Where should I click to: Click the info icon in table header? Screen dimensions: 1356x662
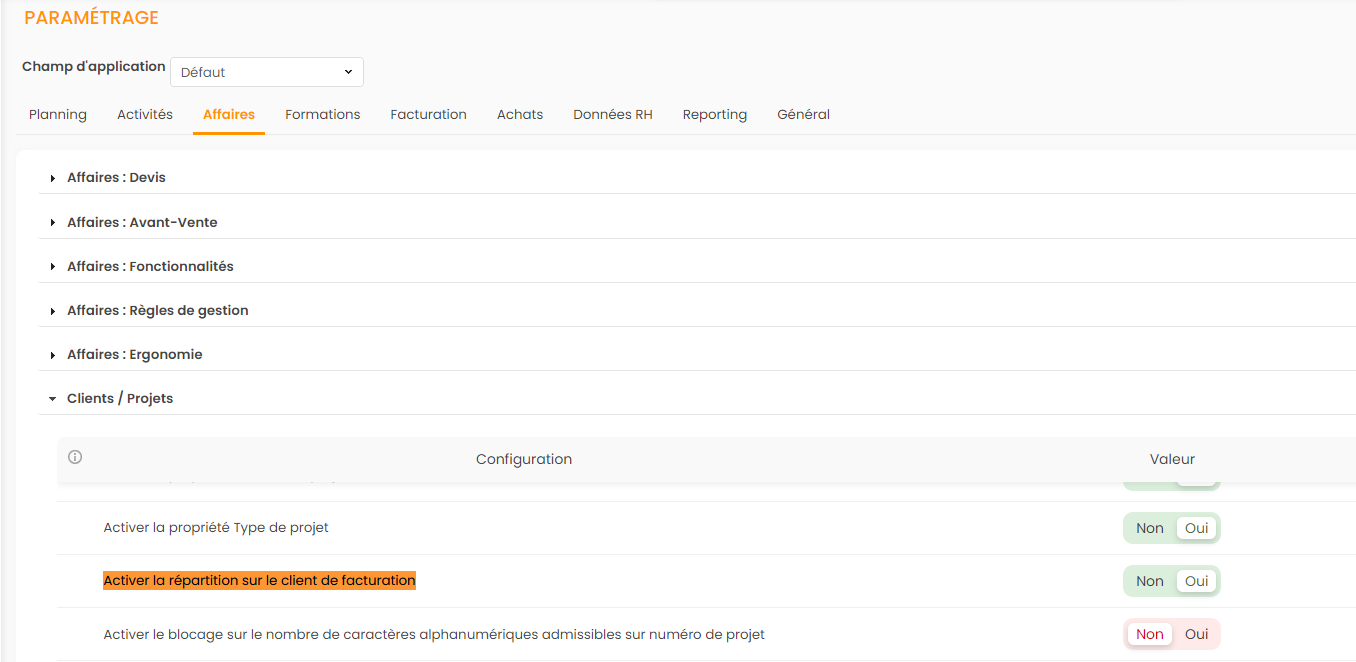click(75, 458)
